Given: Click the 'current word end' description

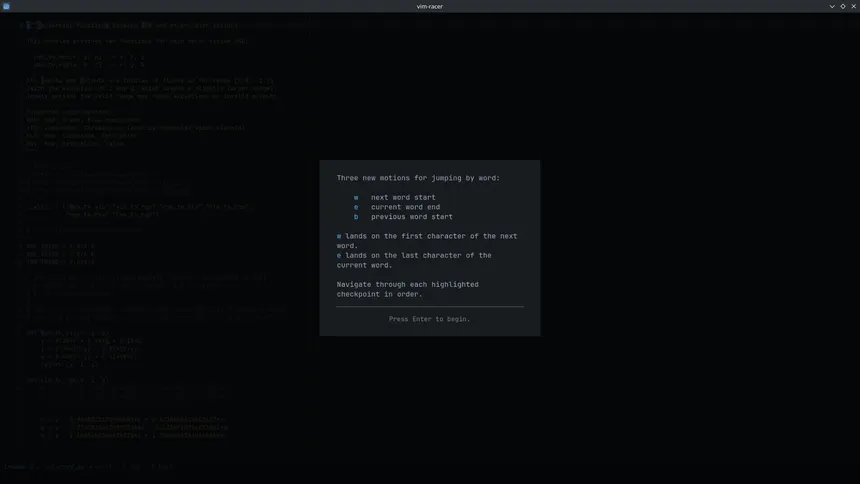Looking at the screenshot, I should [x=405, y=207].
